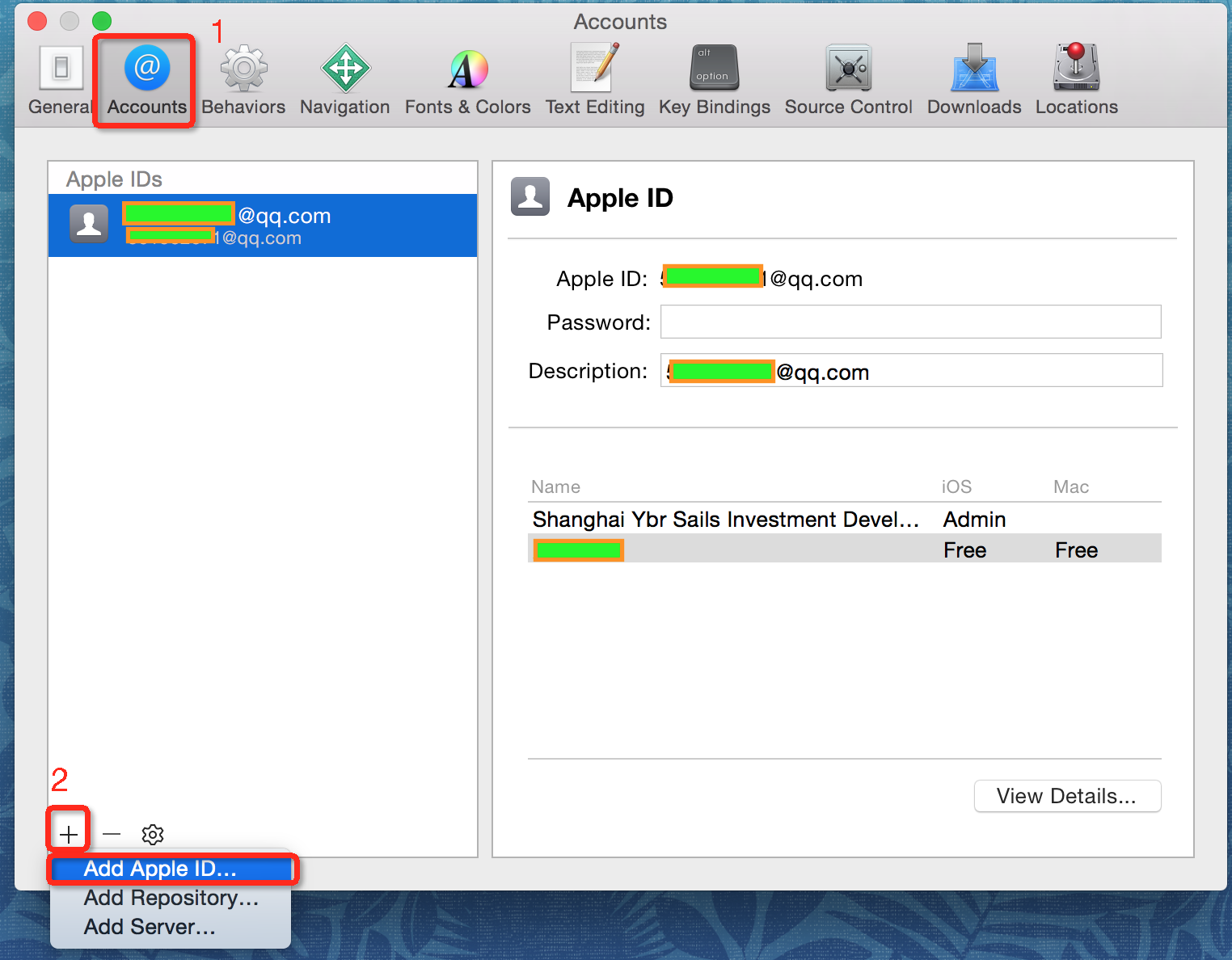Open Fonts & Colors preferences
The height and width of the screenshot is (960, 1232).
(468, 81)
